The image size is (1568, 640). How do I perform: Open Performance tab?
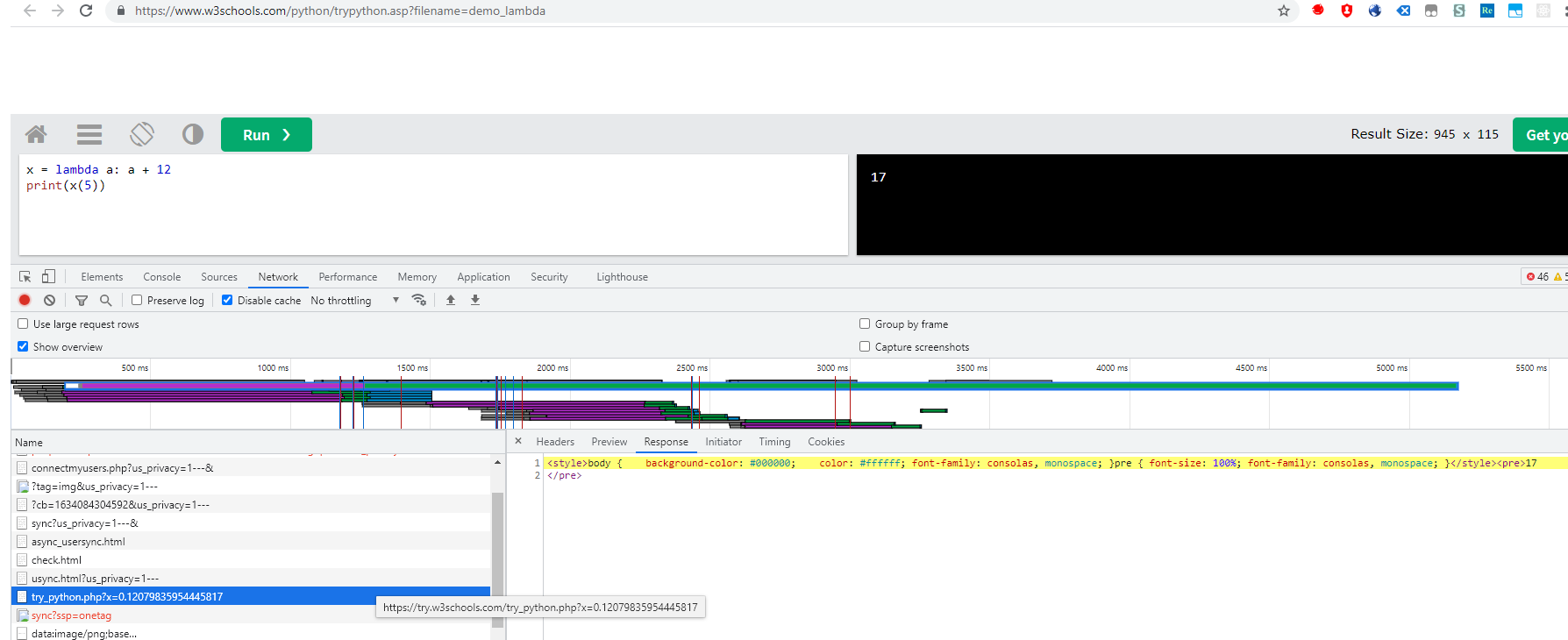pos(348,276)
